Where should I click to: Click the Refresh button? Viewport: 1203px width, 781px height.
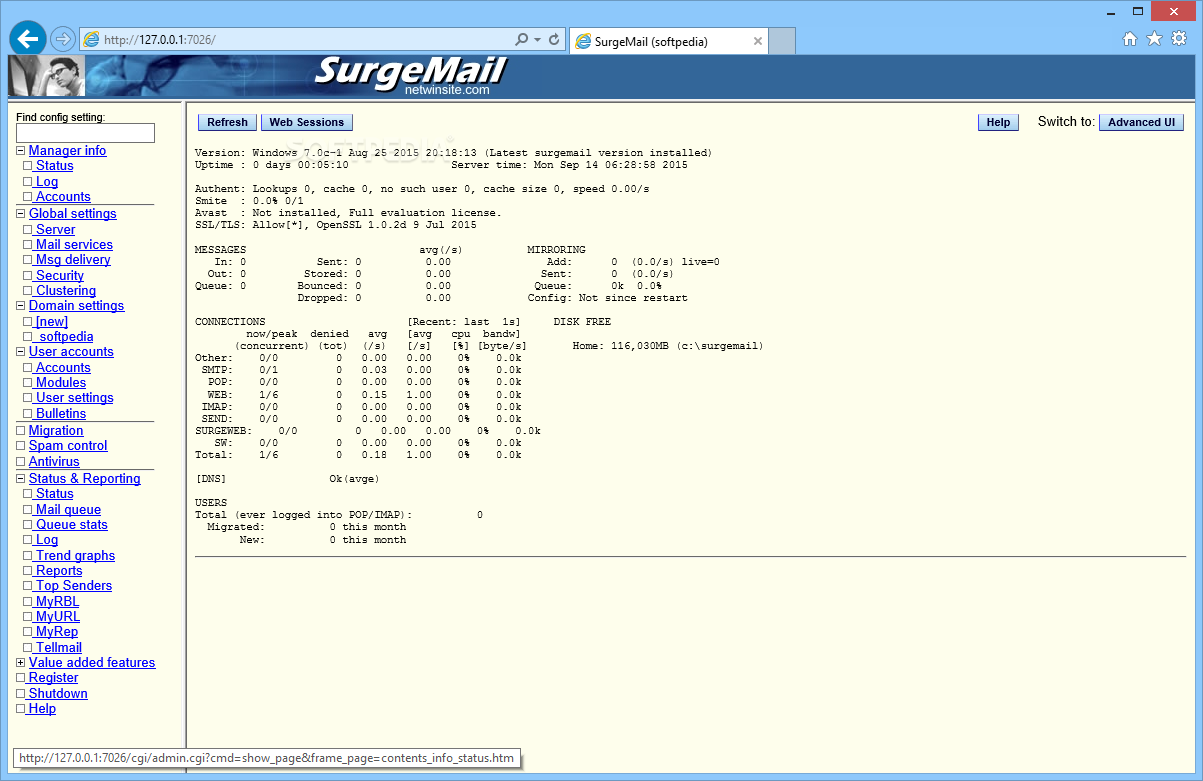coord(227,122)
